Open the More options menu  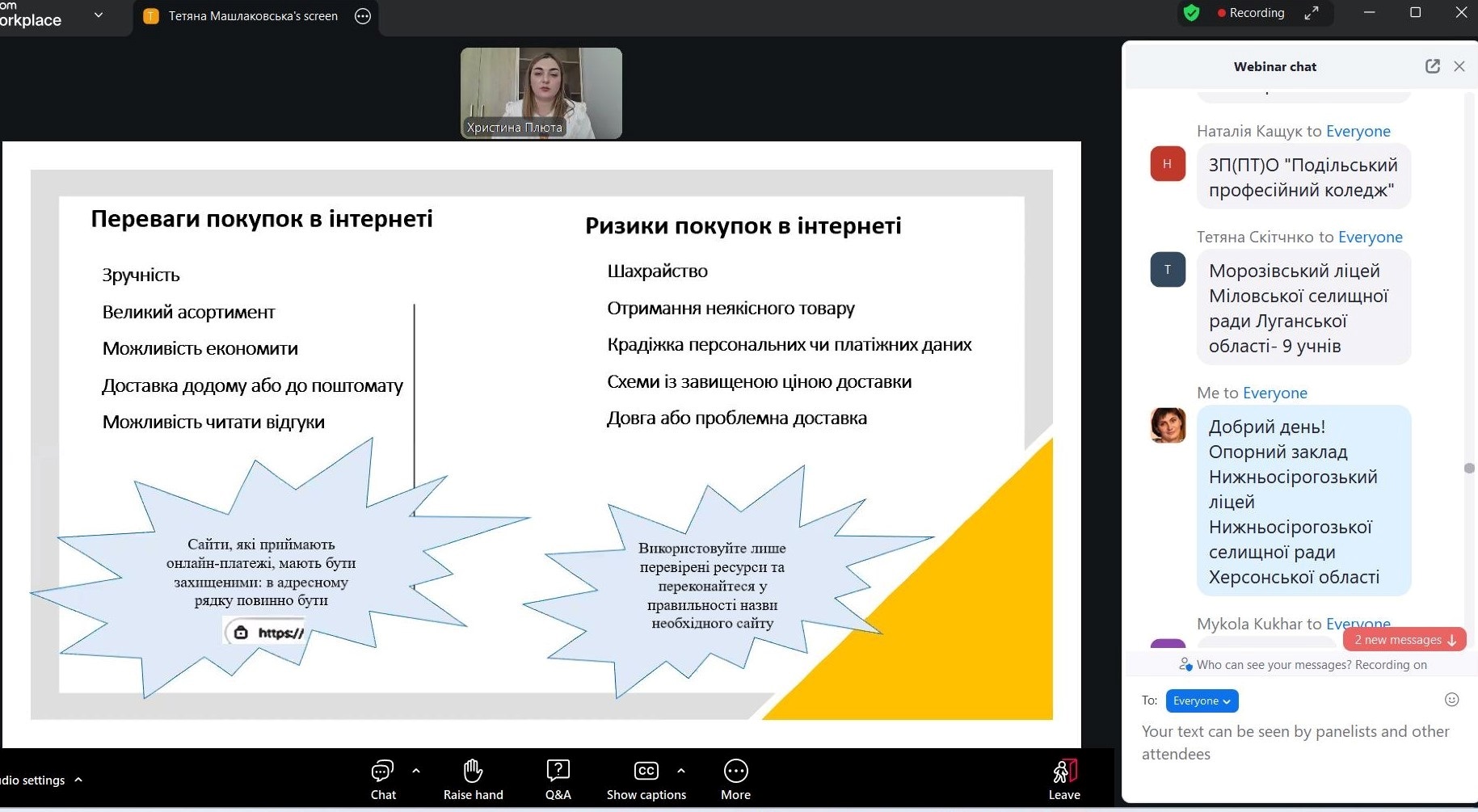(735, 772)
